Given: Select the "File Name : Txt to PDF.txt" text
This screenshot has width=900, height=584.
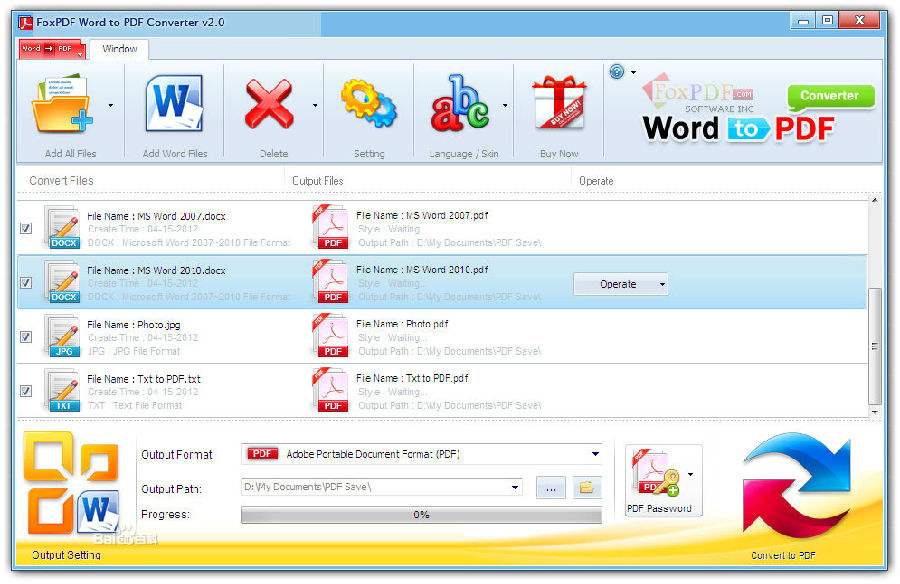Looking at the screenshot, I should click(144, 379).
